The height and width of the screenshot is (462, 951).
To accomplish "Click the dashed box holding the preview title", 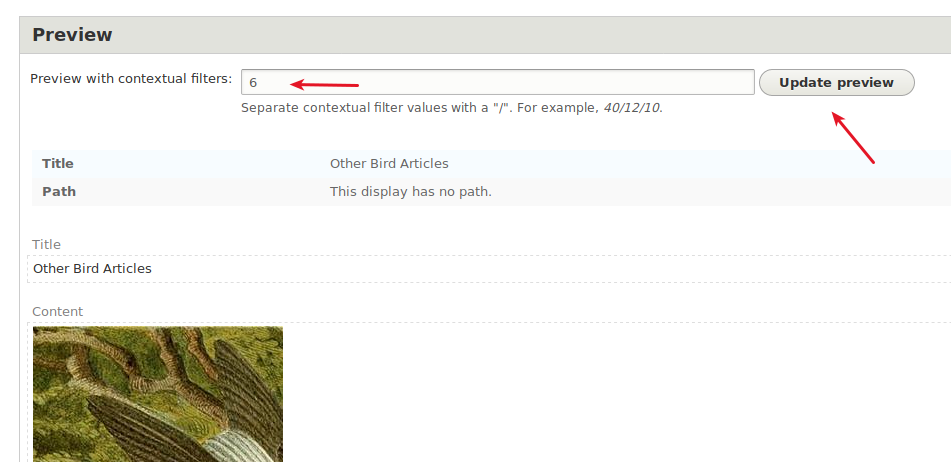I will pyautogui.click(x=489, y=269).
